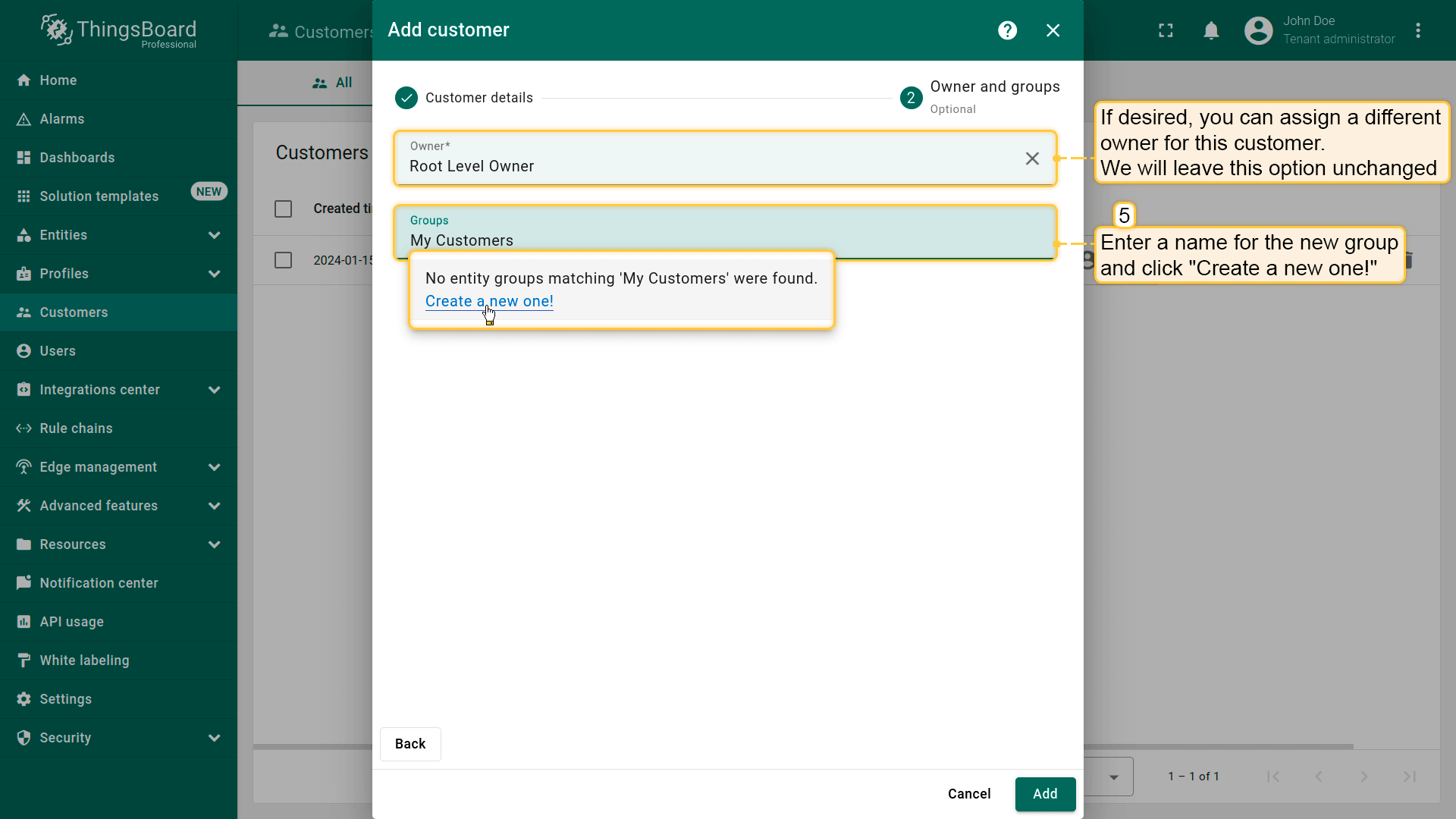Open the three-dot user menu
1456x819 pixels.
1417,30
